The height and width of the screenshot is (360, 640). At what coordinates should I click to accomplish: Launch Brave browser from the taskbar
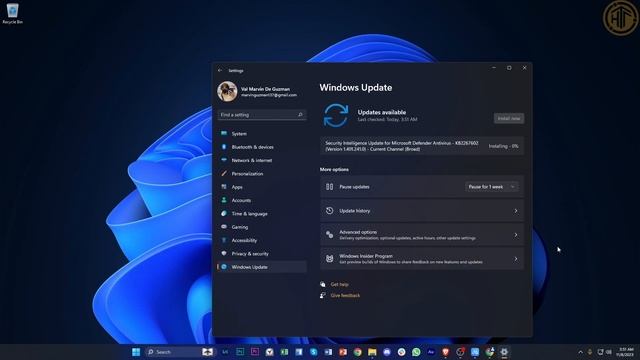(x=445, y=352)
